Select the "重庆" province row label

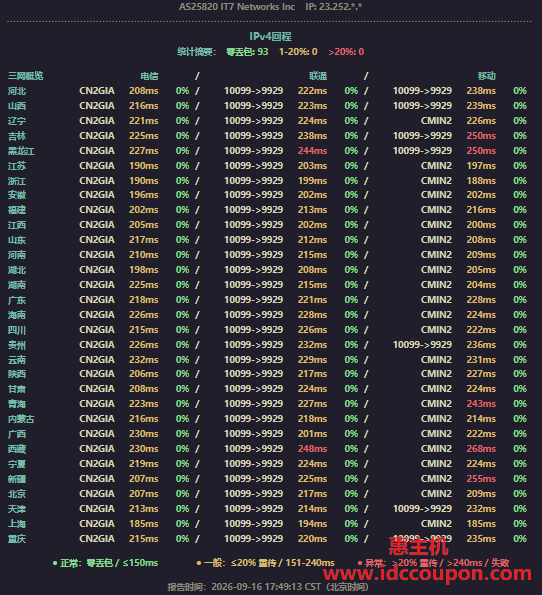point(17,539)
